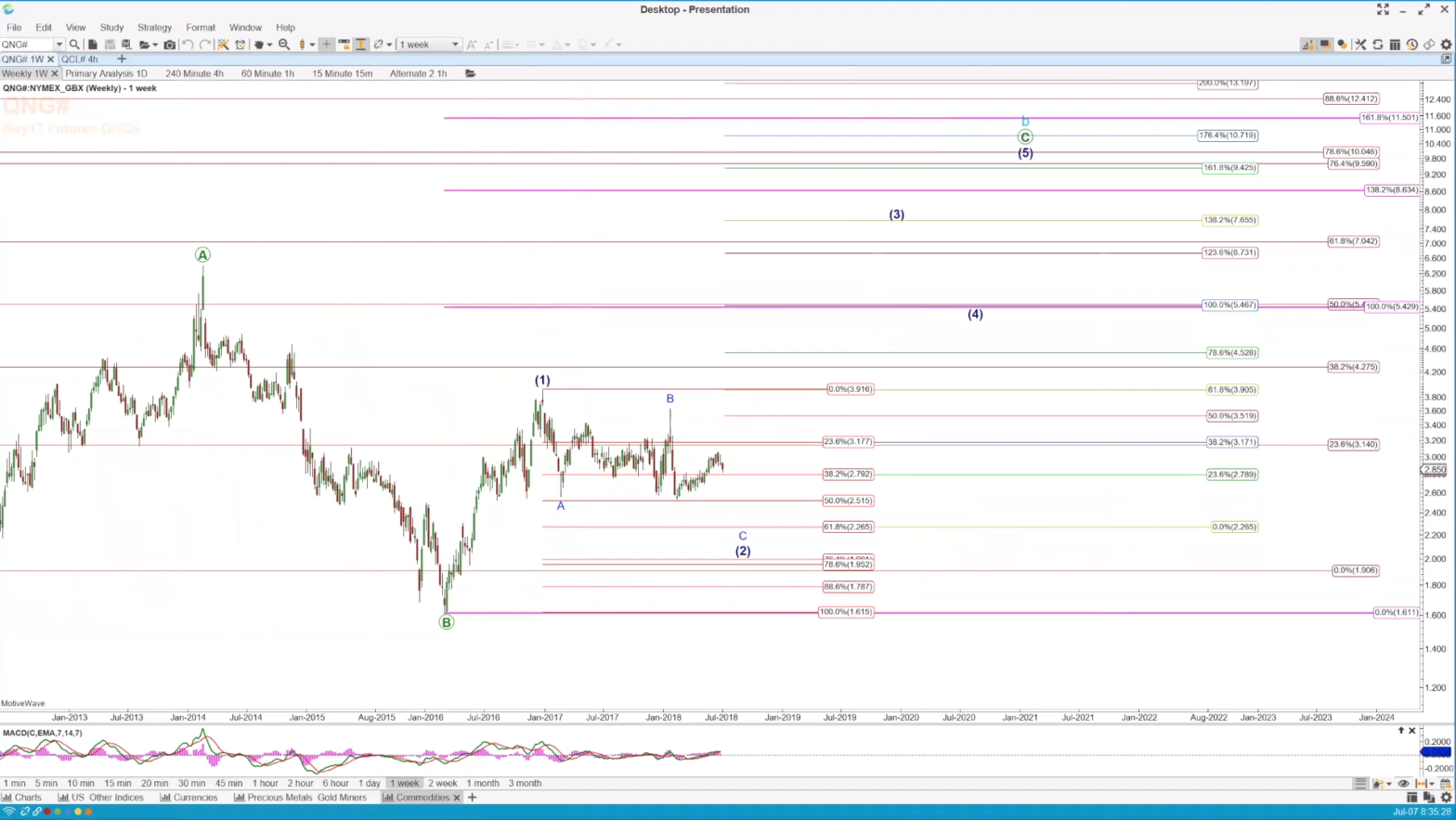Expand the open folder dropdown arrow
The height and width of the screenshot is (820, 1456).
click(x=156, y=45)
